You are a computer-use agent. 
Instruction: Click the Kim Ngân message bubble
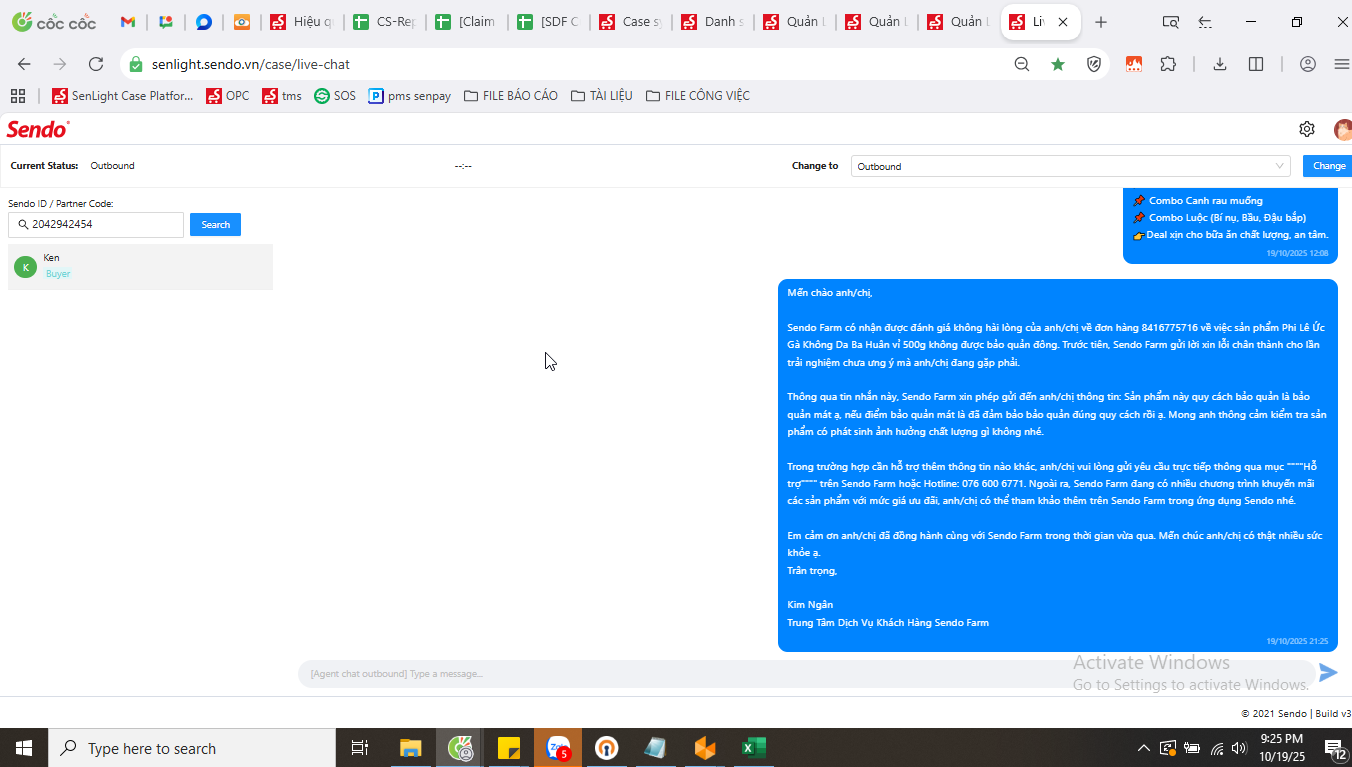(1058, 465)
